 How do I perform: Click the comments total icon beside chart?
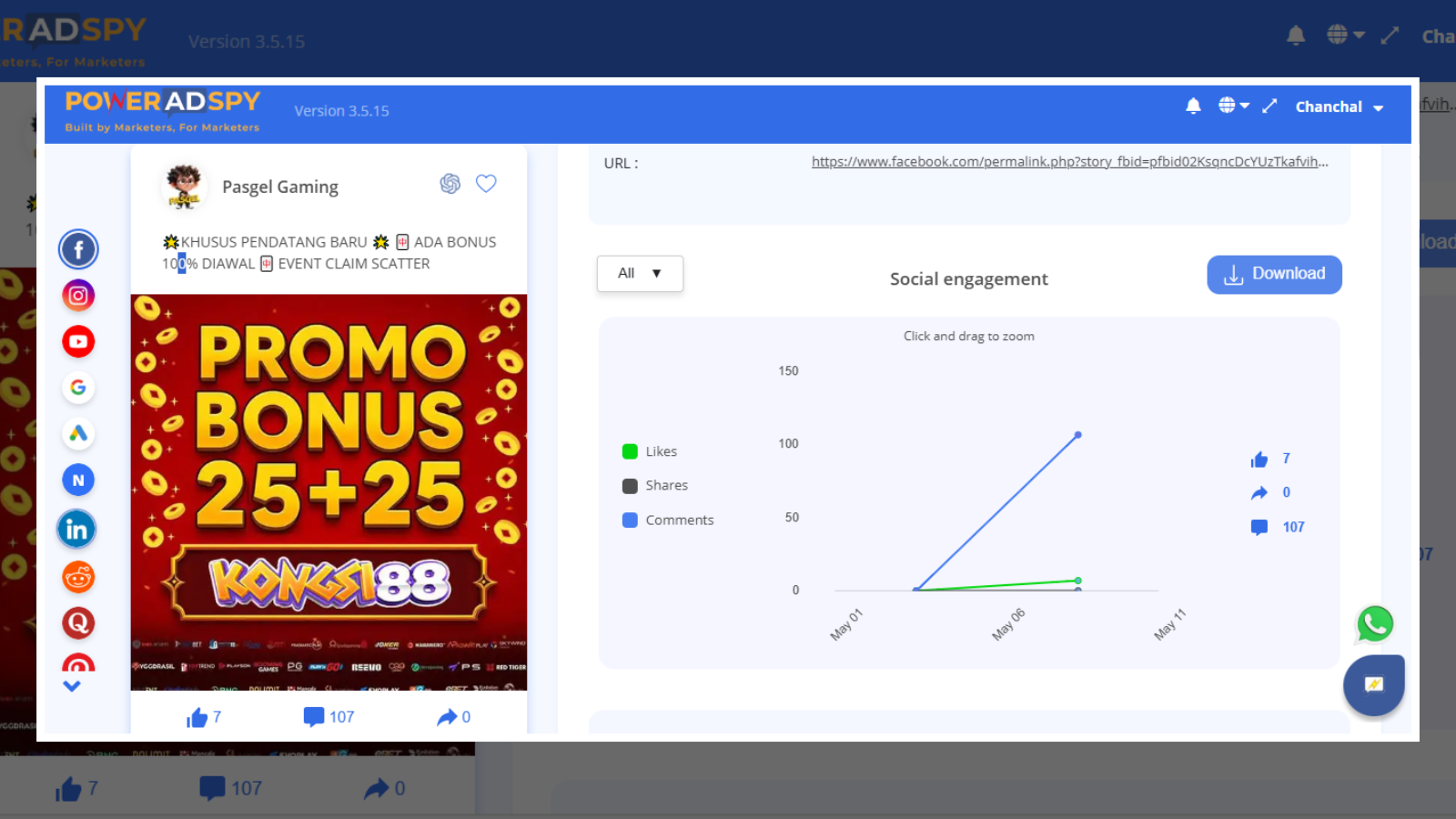coord(1259,528)
